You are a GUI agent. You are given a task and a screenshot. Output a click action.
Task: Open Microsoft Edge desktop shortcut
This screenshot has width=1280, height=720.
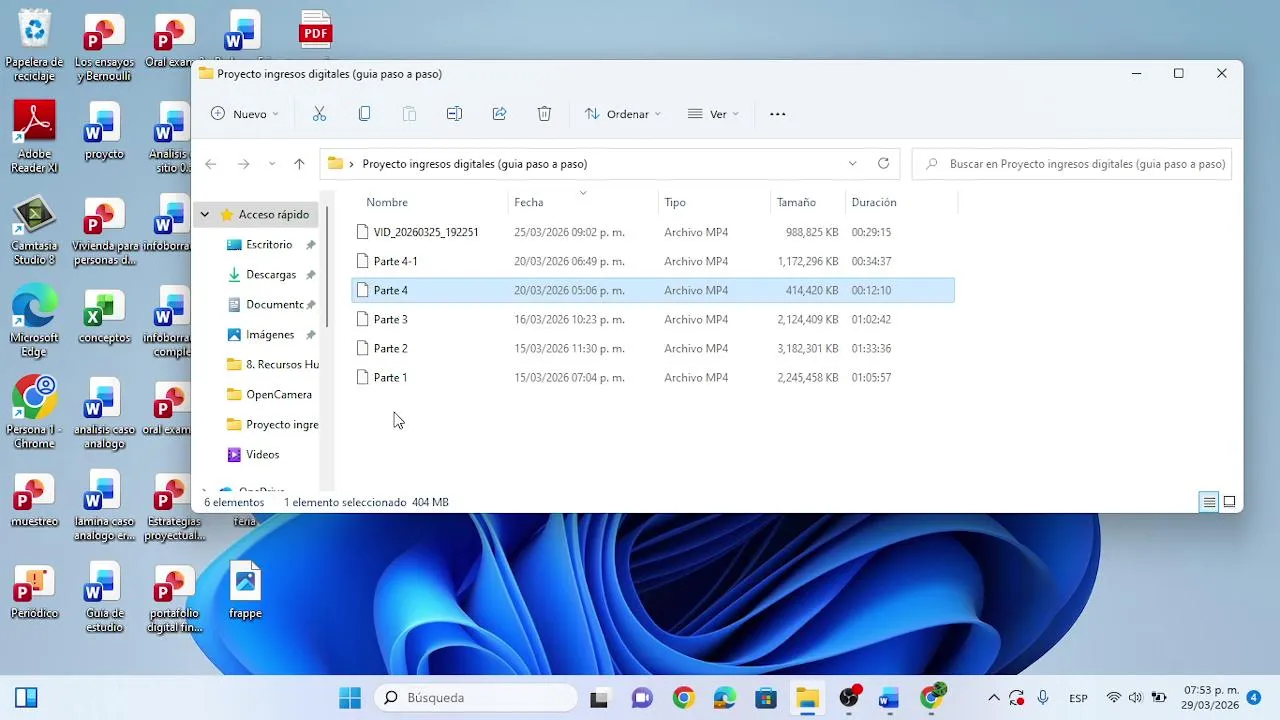[34, 321]
